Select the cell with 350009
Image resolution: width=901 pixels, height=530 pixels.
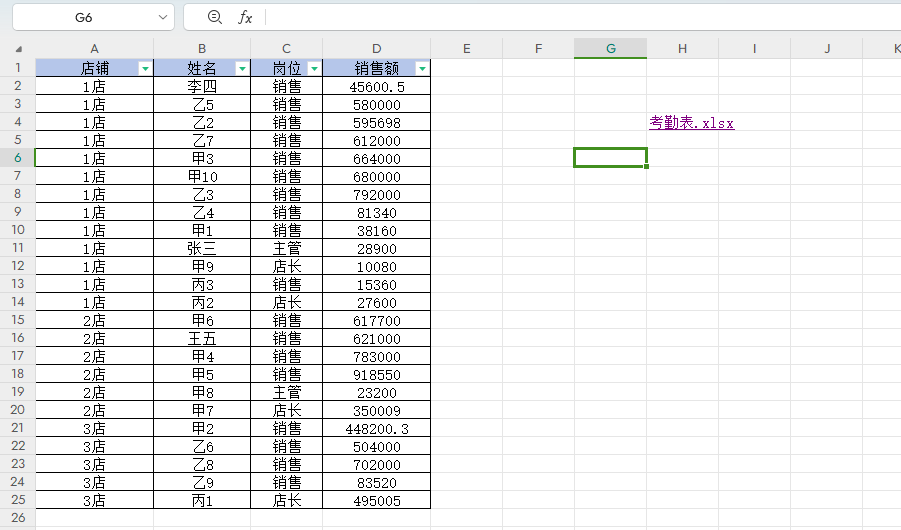click(x=376, y=410)
